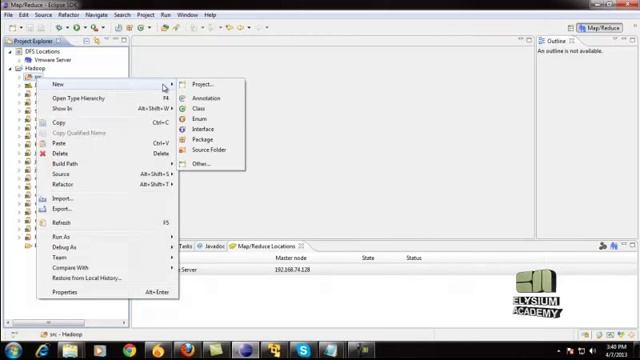640x360 pixels.
Task: Collapse the DFS Locations tree node
Action: point(10,52)
